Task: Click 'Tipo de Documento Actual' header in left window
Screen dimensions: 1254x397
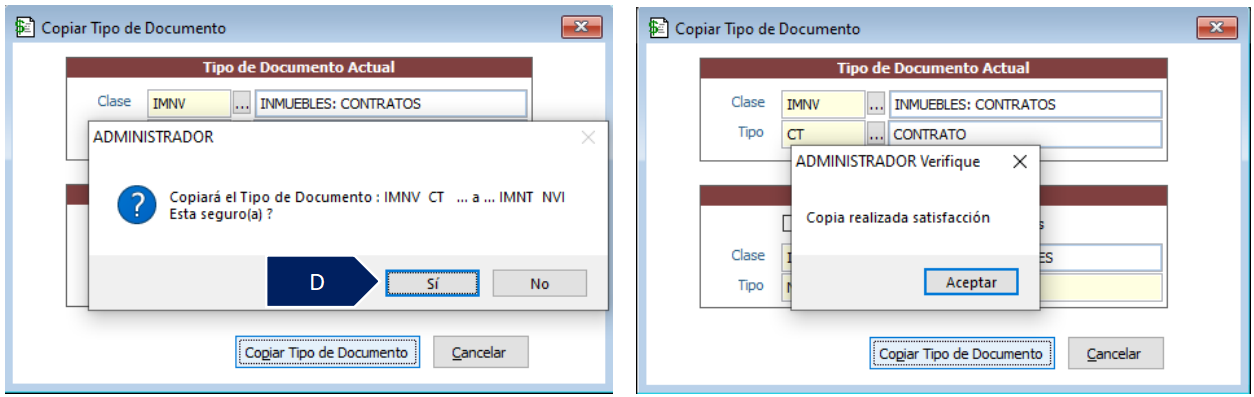Action: pos(299,67)
